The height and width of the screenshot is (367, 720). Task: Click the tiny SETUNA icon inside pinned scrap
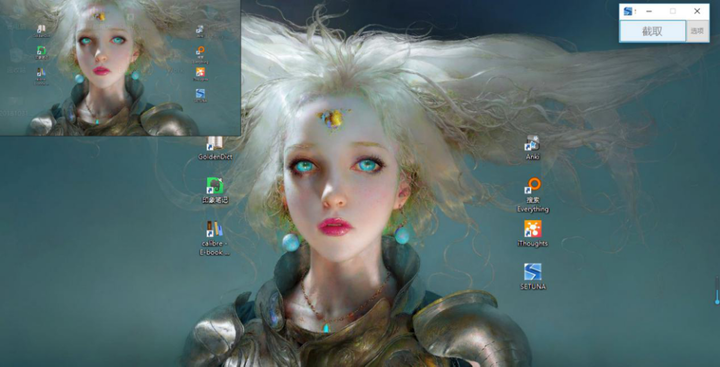[x=200, y=93]
